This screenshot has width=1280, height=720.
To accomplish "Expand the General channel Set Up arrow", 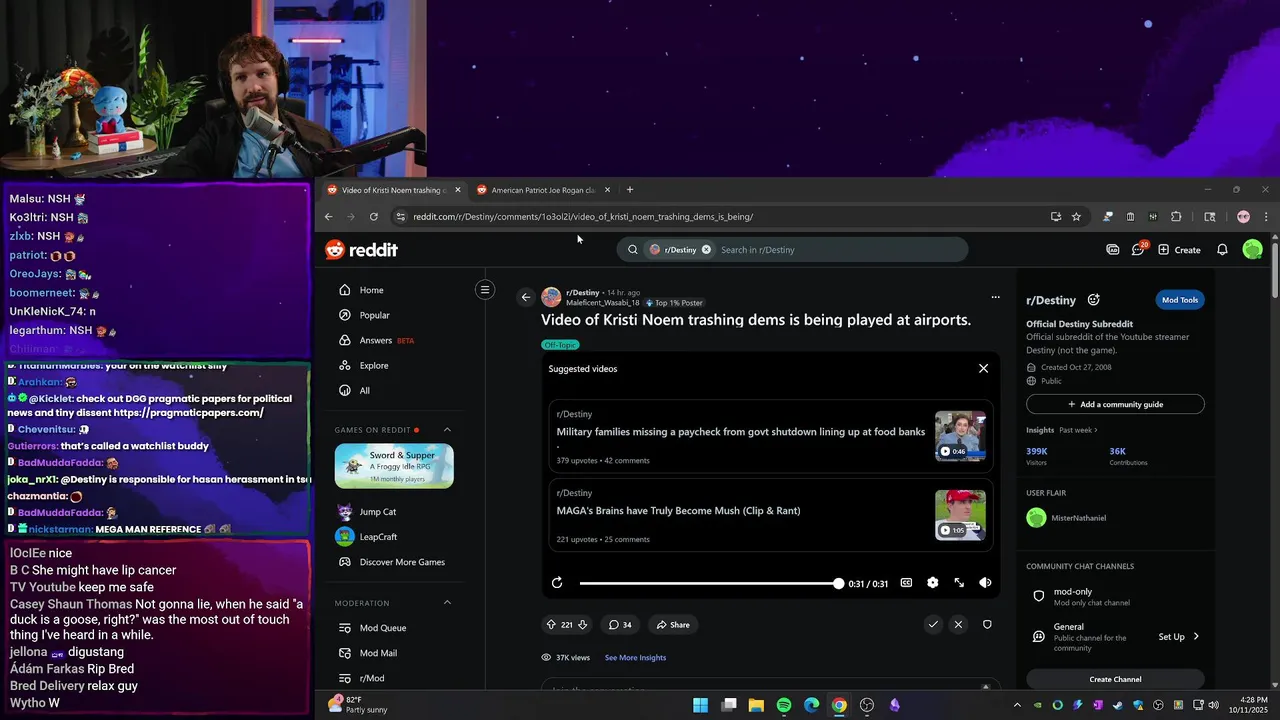I will (x=1196, y=637).
